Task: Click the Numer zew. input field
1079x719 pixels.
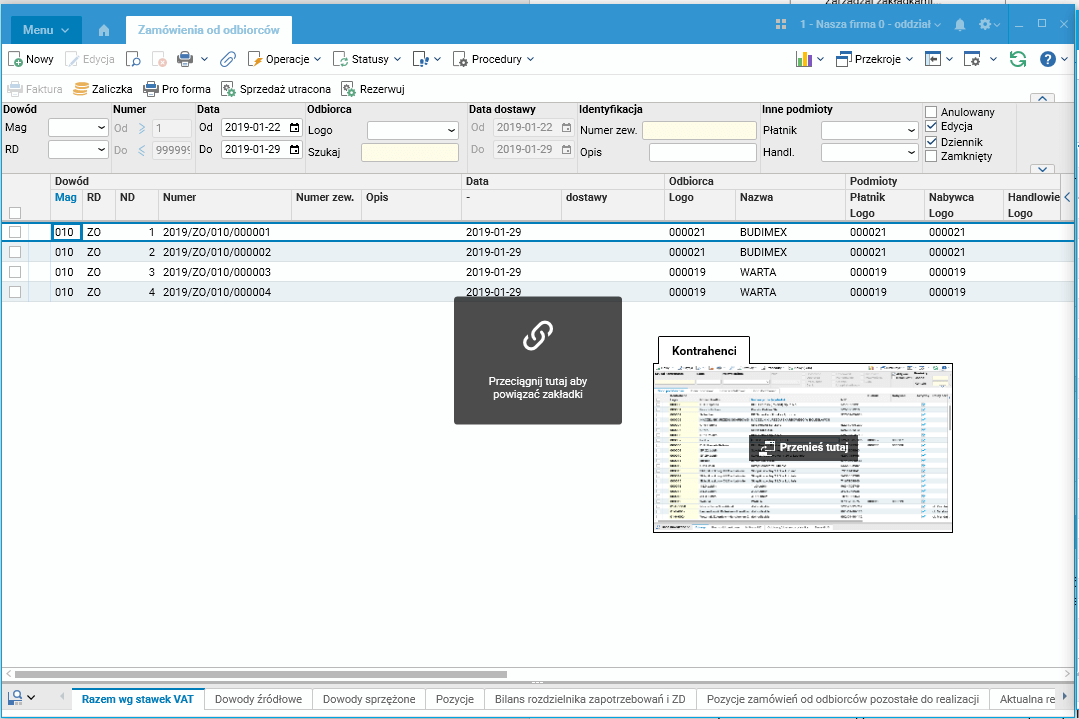Action: 699,130
